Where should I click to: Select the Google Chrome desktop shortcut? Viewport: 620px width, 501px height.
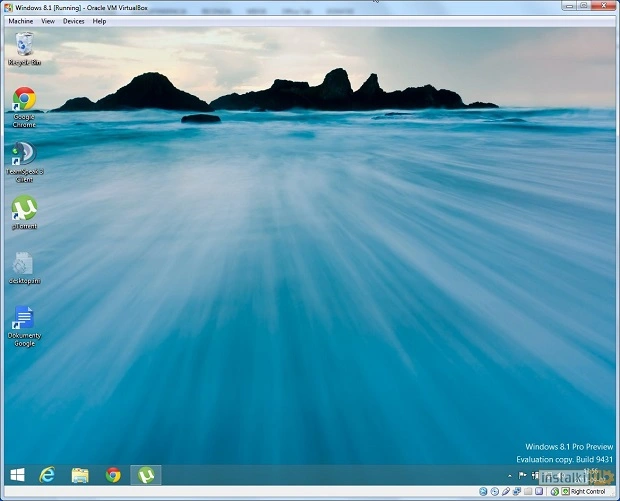click(x=24, y=100)
